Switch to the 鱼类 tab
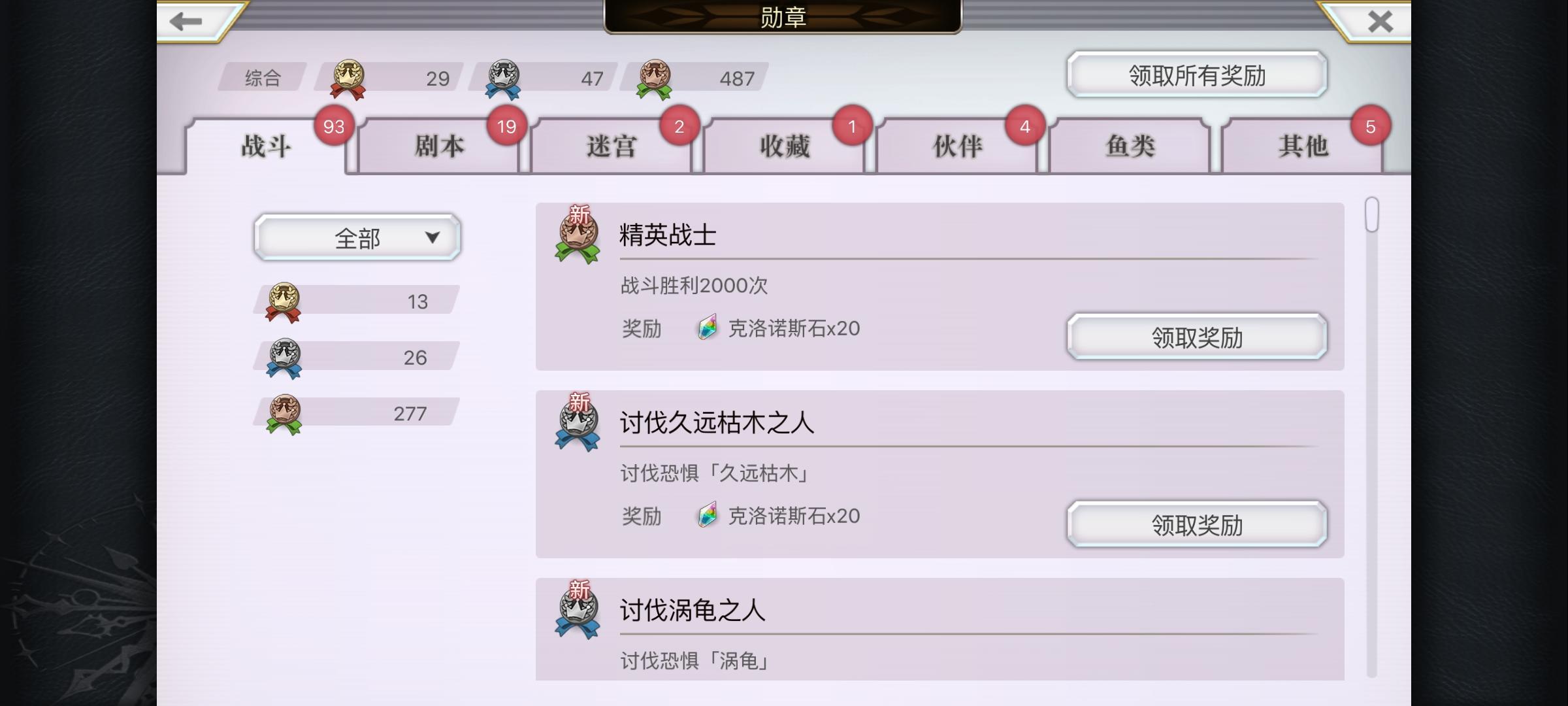The width and height of the screenshot is (1568, 706). [1130, 146]
